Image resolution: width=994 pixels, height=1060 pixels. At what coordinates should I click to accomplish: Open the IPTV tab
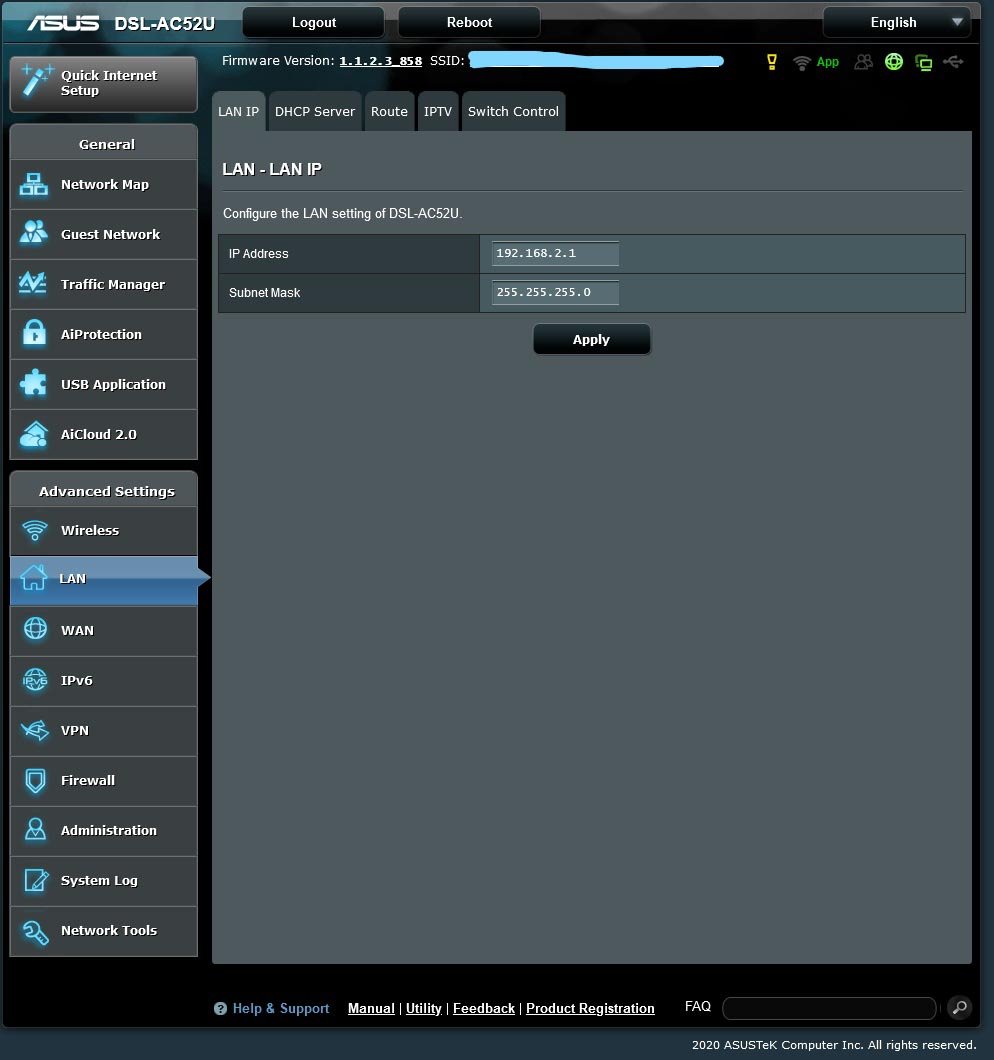coord(437,112)
